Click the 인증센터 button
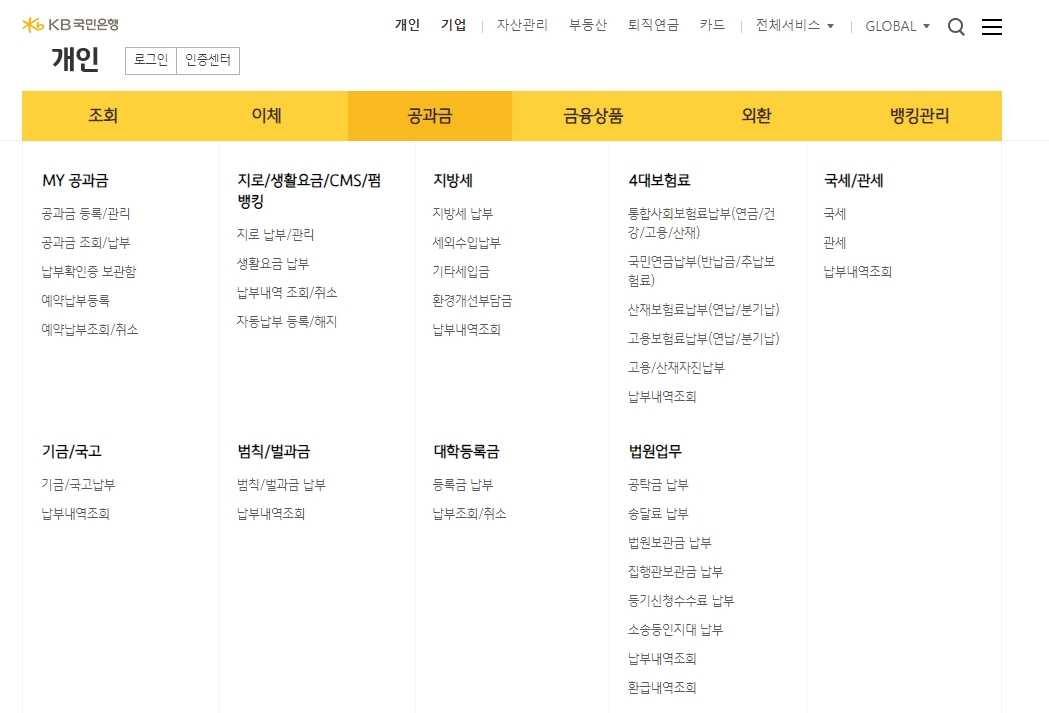Viewport: 1049px width, 713px height. coord(206,61)
